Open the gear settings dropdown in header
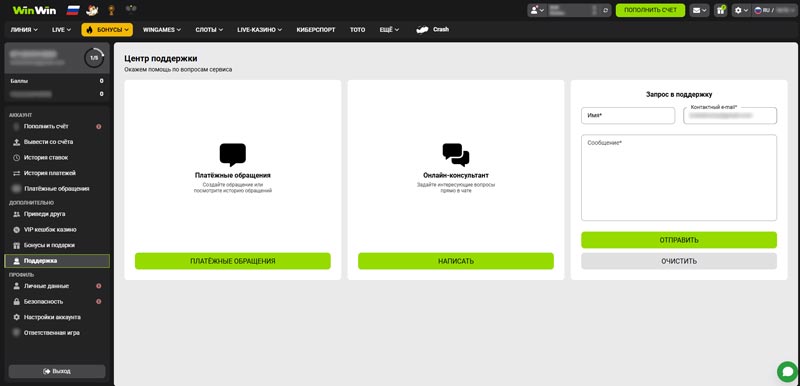The height and width of the screenshot is (386, 800). (x=741, y=10)
